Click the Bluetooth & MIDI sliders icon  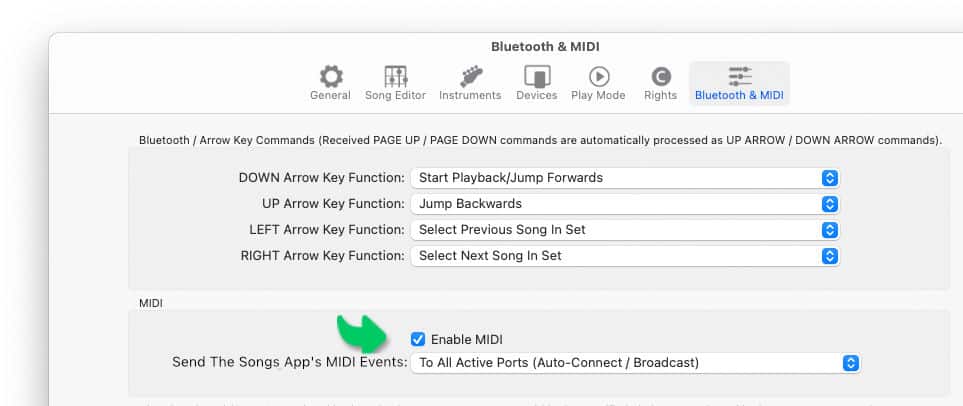point(739,76)
